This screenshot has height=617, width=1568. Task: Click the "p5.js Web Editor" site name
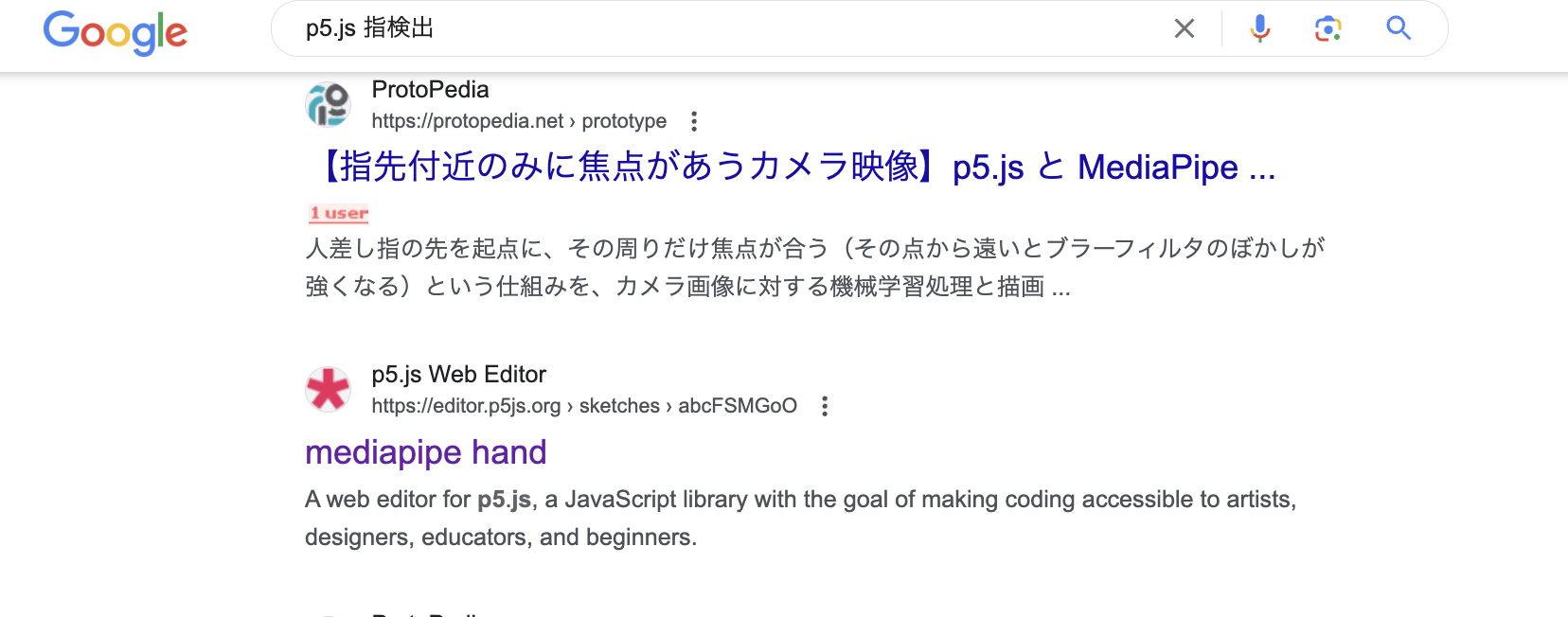(x=458, y=375)
